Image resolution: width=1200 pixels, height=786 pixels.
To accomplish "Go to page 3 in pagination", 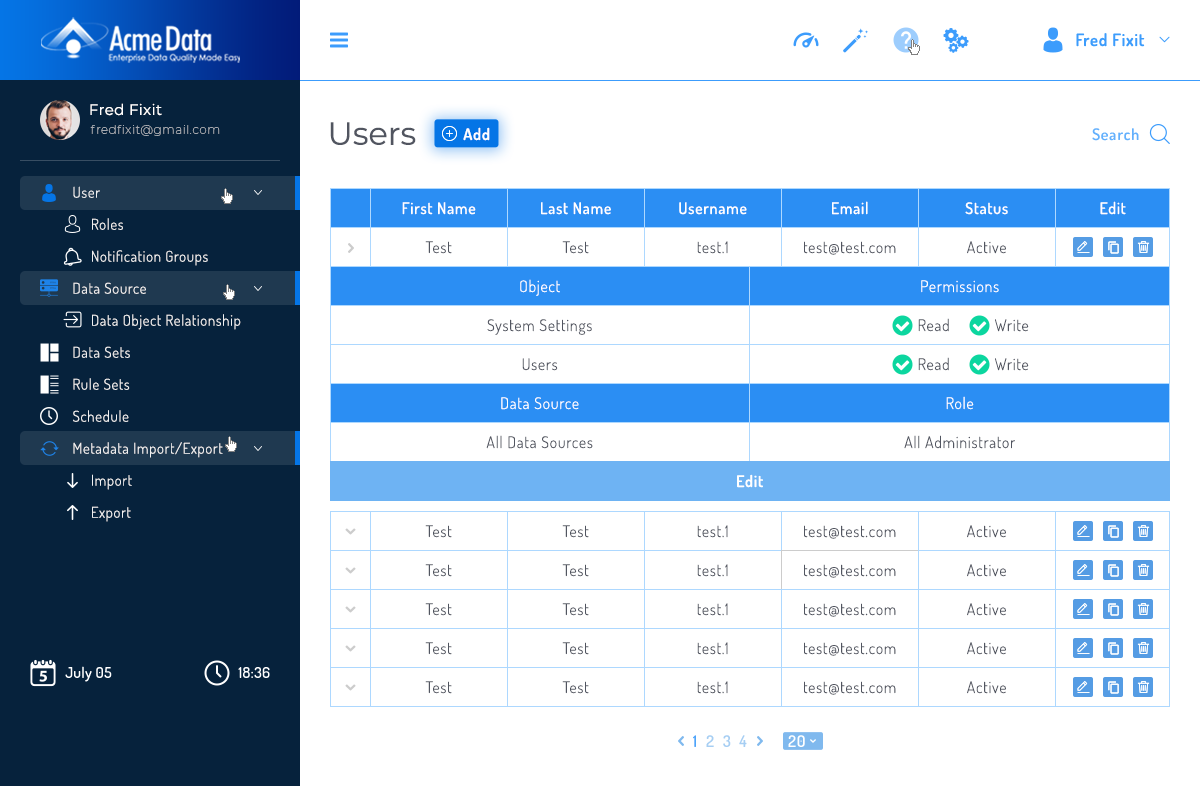I will click(x=727, y=741).
